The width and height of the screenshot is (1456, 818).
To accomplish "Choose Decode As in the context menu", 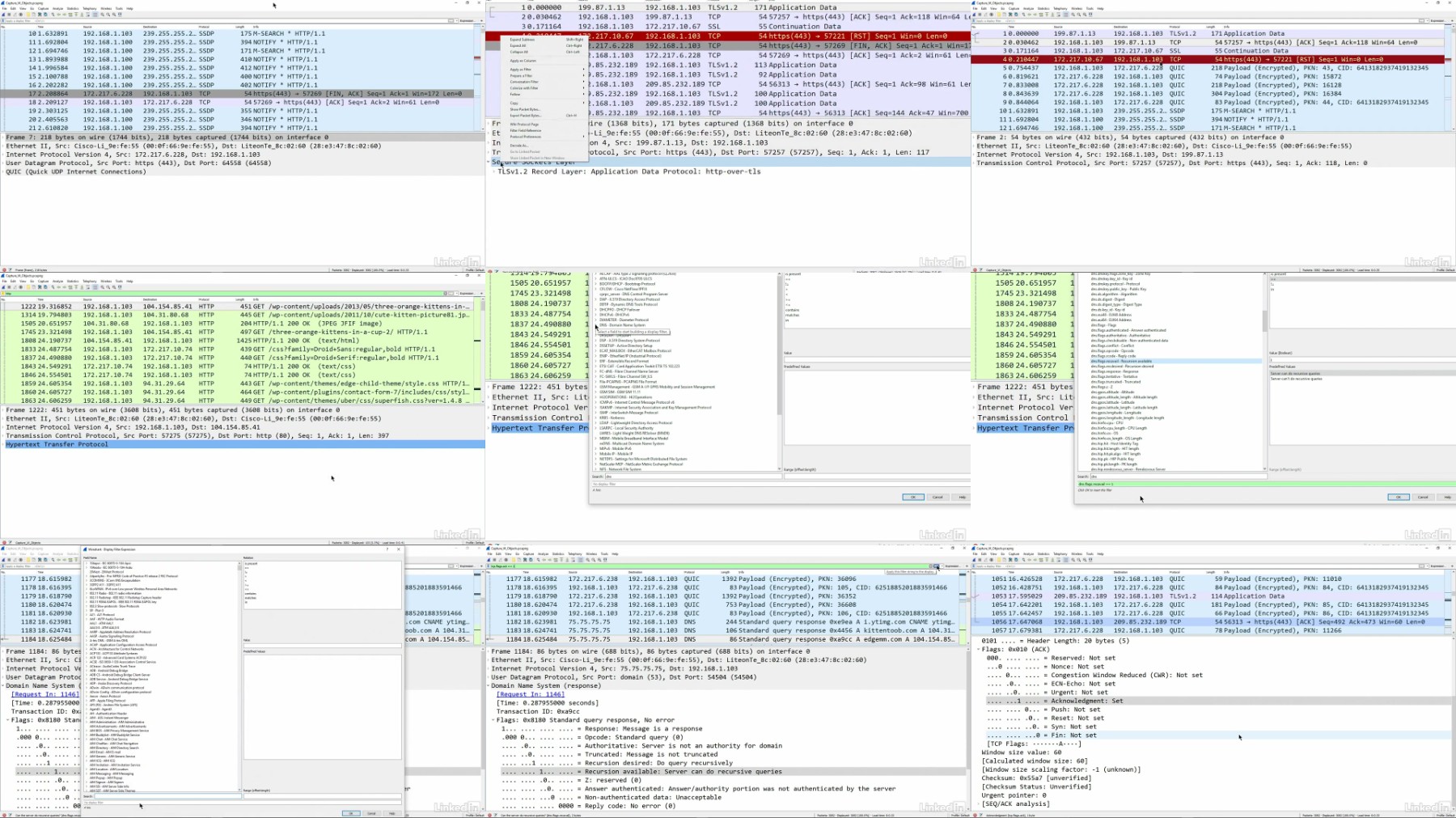I will point(544,146).
